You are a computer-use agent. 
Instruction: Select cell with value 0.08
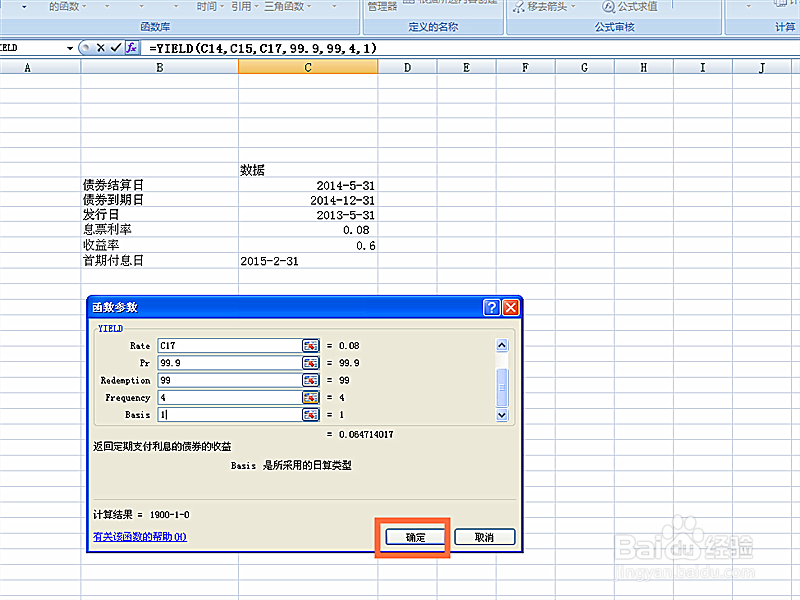[308, 230]
